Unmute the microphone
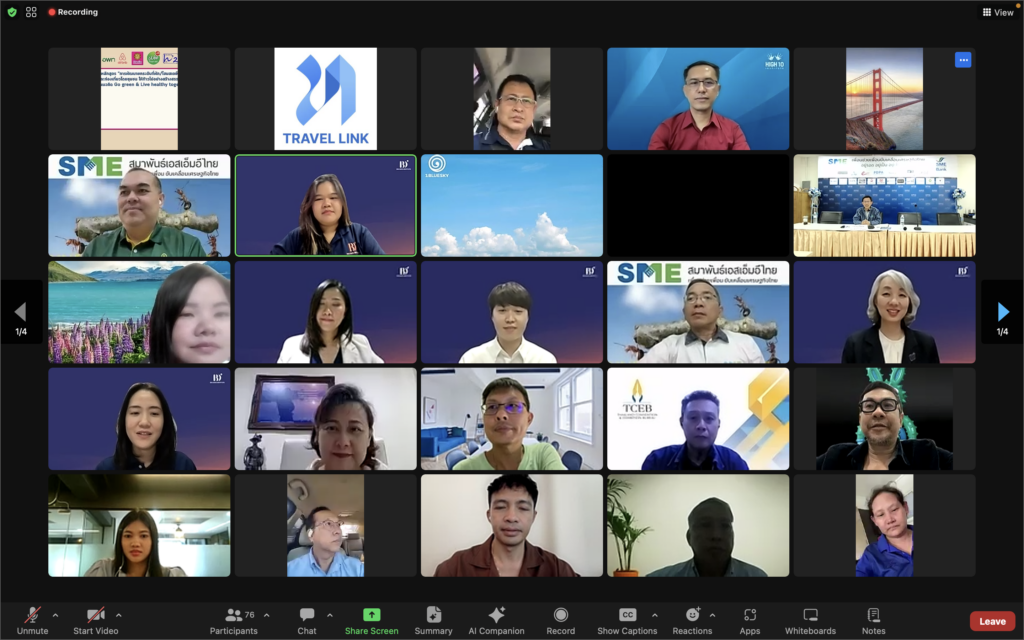Image resolution: width=1024 pixels, height=640 pixels. click(x=32, y=620)
